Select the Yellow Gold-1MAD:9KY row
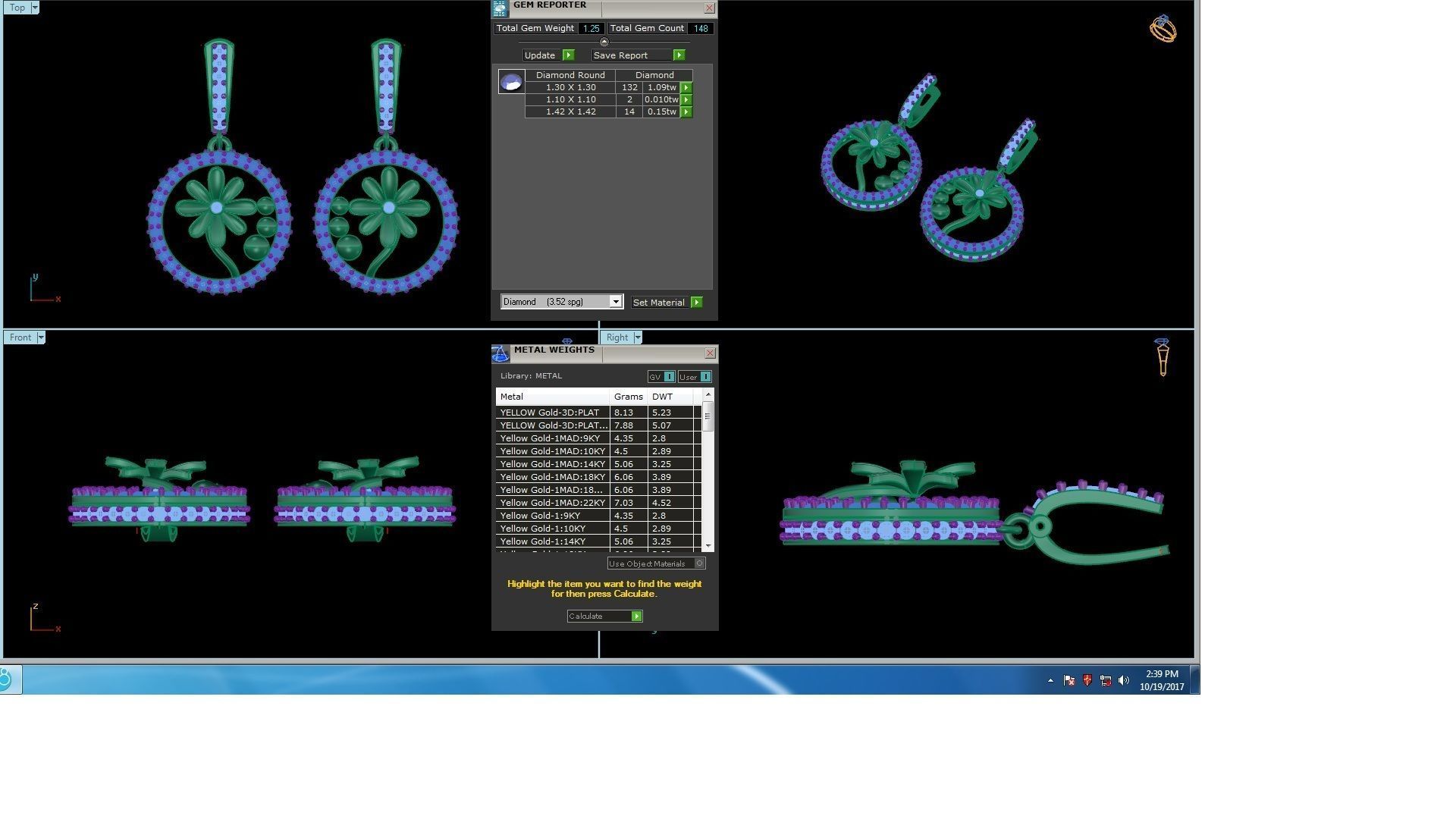Image resolution: width=1456 pixels, height=819 pixels. coord(598,438)
